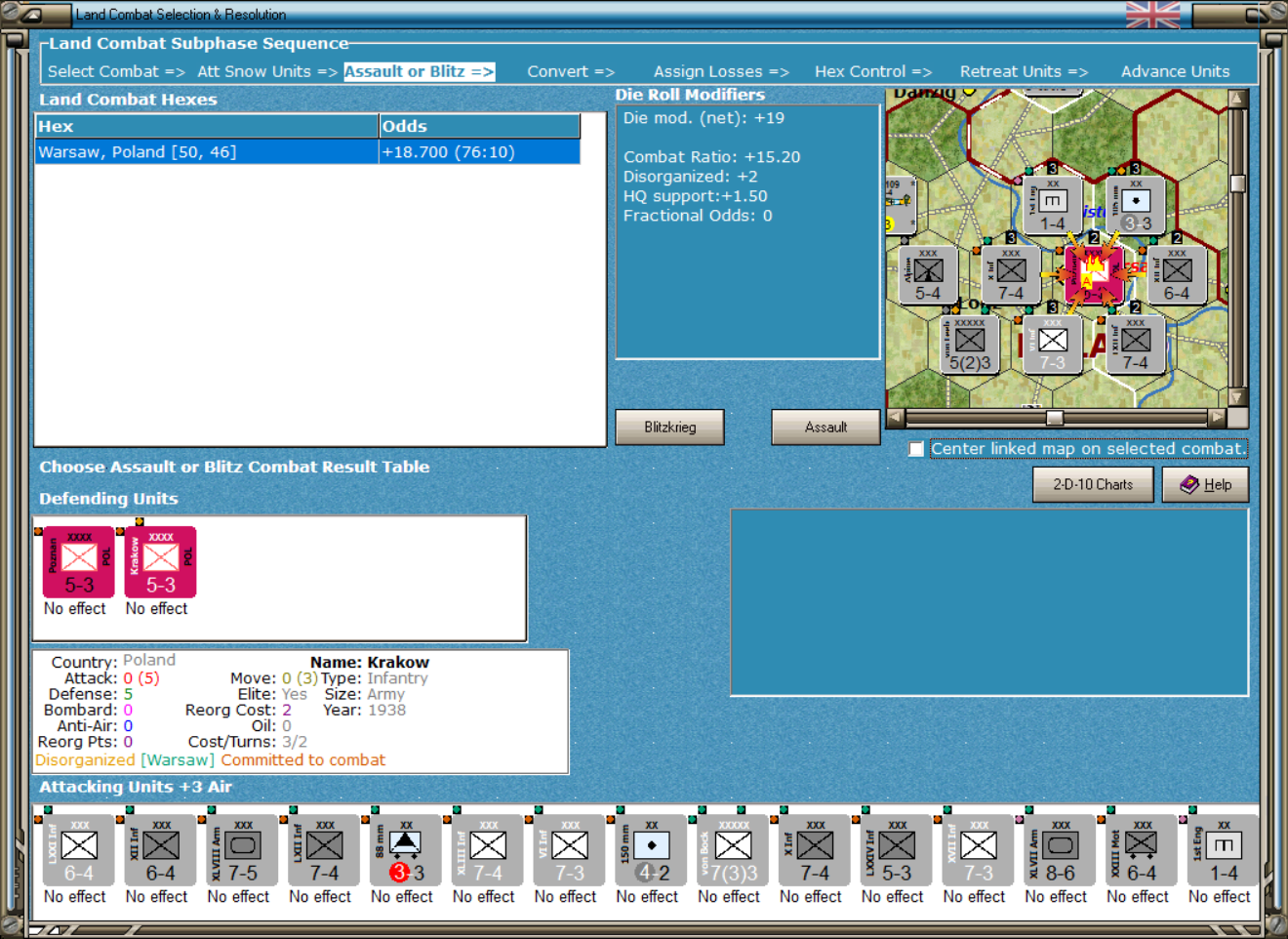Select the XXIII Mot 6-4 motorized unit
Image resolution: width=1288 pixels, height=939 pixels.
[1142, 851]
